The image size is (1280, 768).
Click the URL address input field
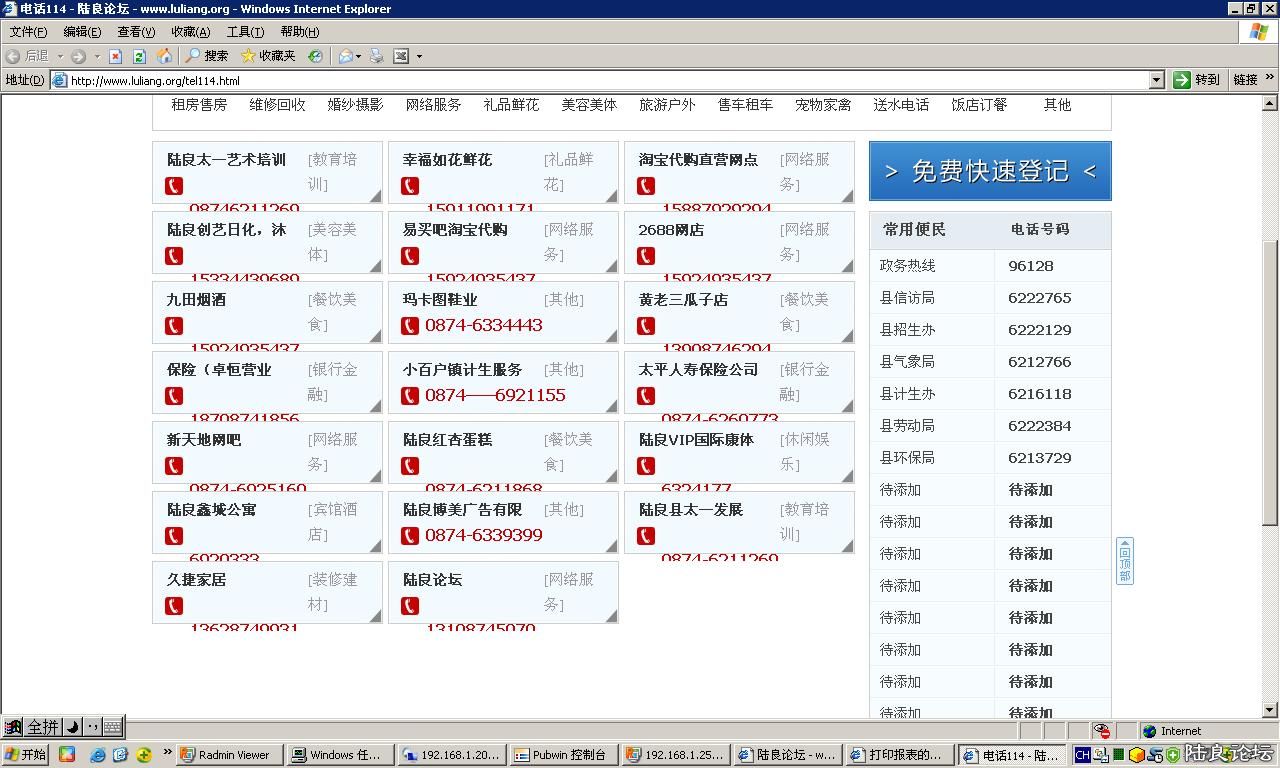[x=600, y=80]
